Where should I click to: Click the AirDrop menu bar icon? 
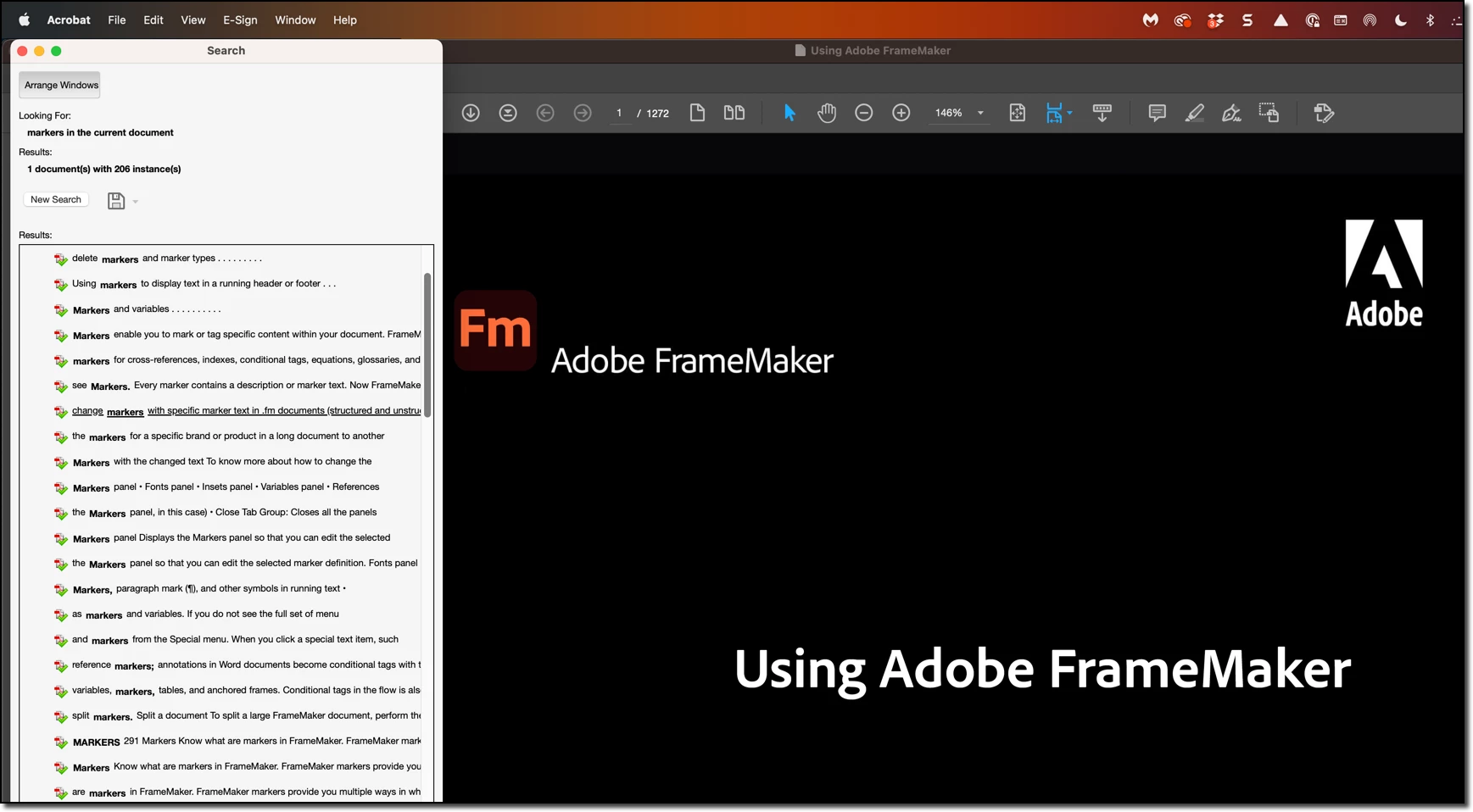[x=1370, y=20]
